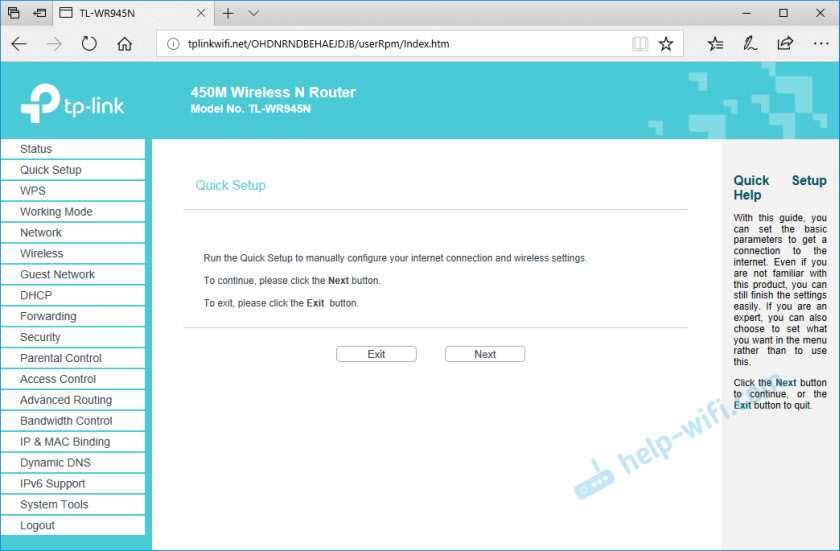Viewport: 840px width, 551px height.
Task: Click the Quick Setup Help heading
Action: click(780, 187)
